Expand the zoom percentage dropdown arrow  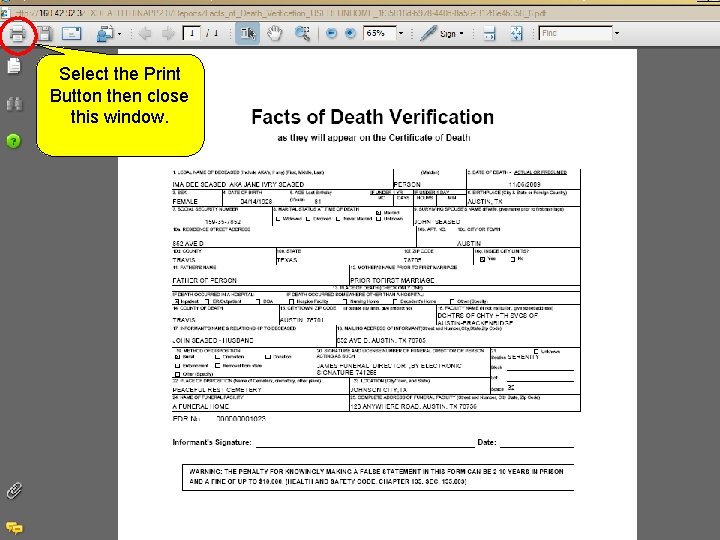click(401, 33)
